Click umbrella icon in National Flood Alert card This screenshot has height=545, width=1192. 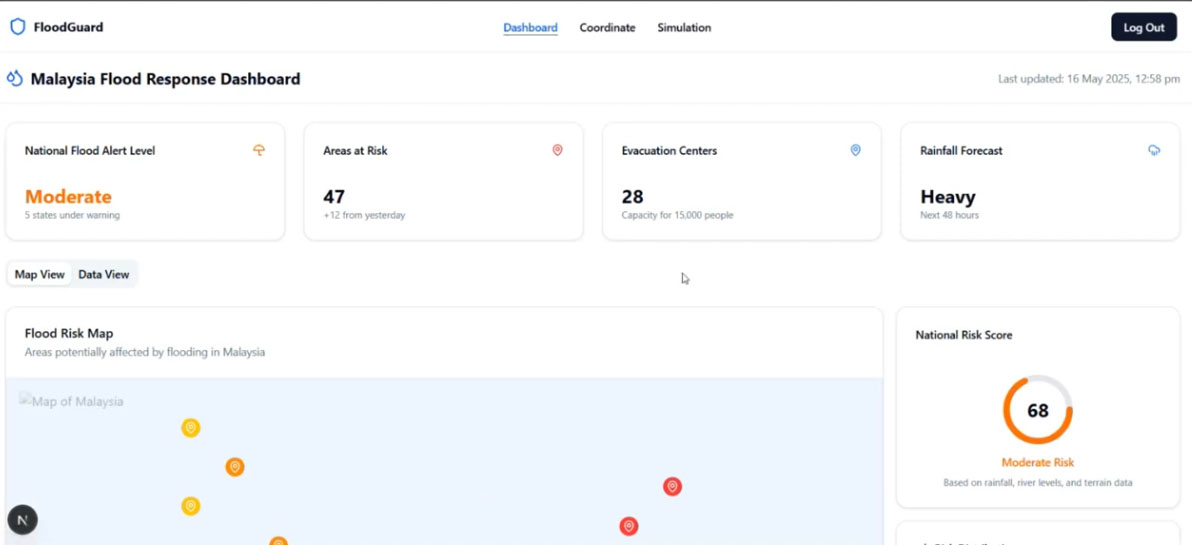[258, 151]
